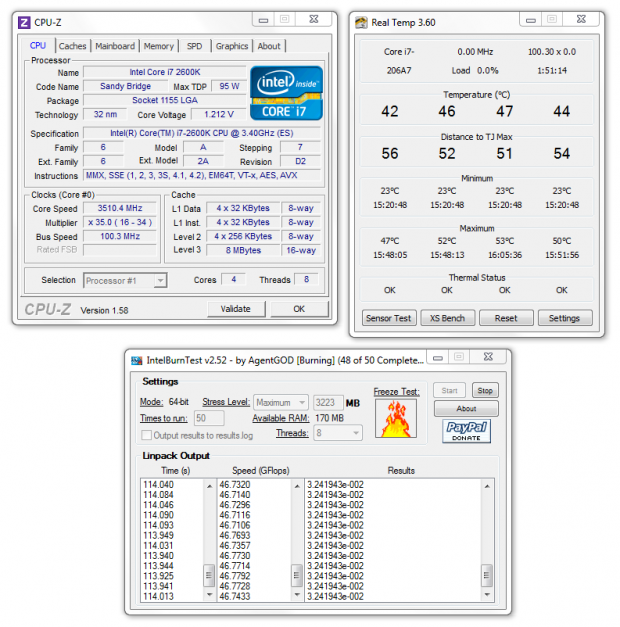
Task: Open the Memory tab in CPU-Z
Action: tap(159, 46)
